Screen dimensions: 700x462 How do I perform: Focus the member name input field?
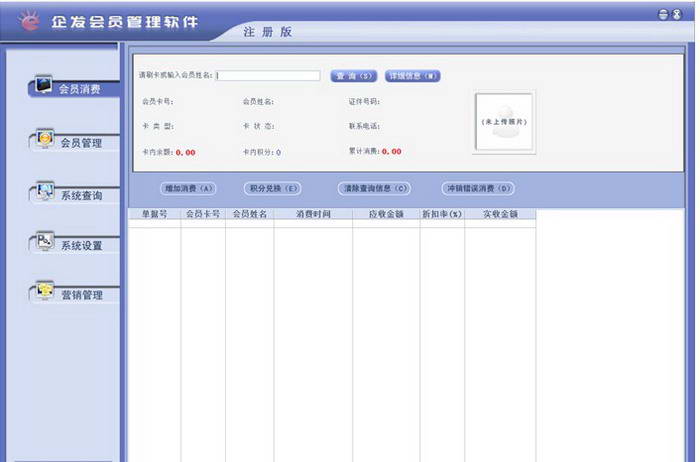(x=268, y=75)
